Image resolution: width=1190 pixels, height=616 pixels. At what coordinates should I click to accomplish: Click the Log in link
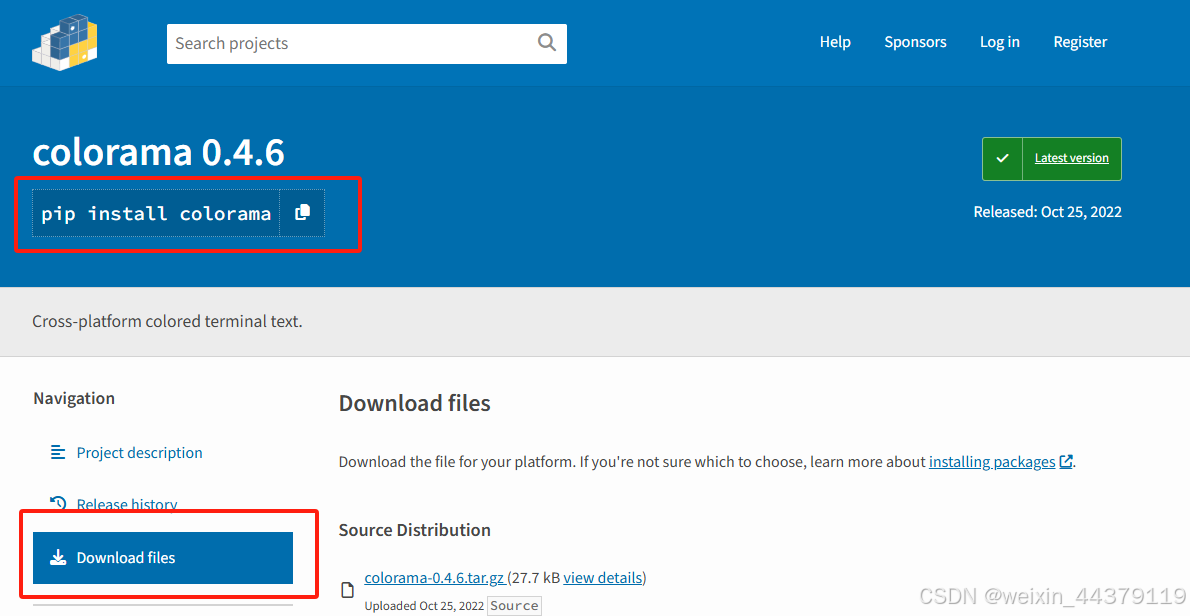pyautogui.click(x=999, y=42)
